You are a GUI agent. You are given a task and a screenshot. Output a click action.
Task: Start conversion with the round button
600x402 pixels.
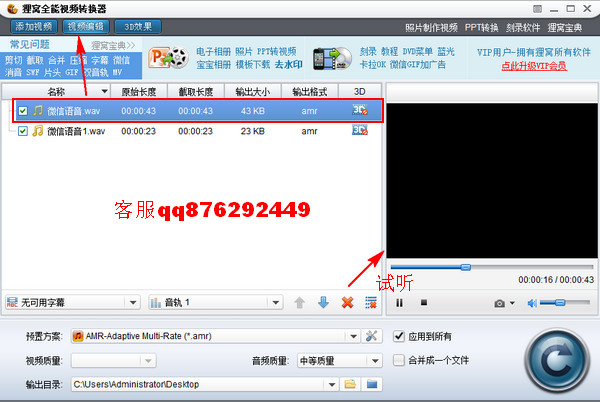click(x=557, y=361)
